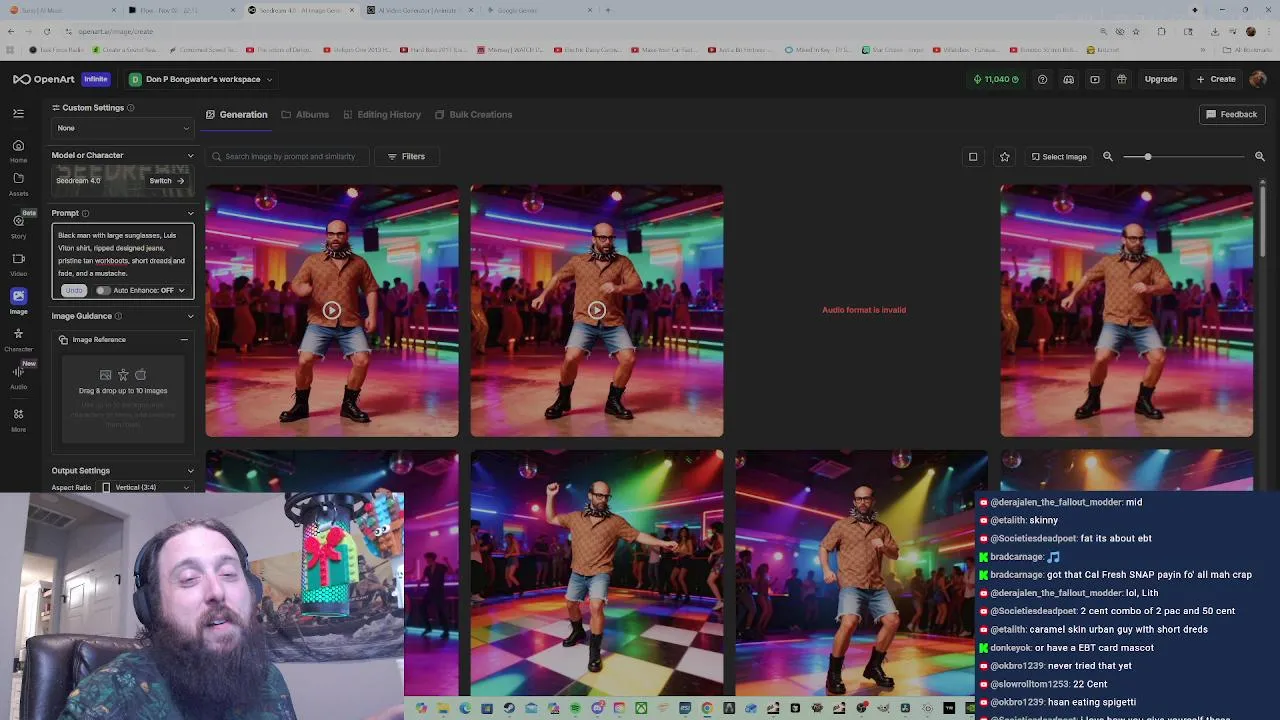Click the Upgrade button
This screenshot has width=1280, height=720.
[1161, 79]
